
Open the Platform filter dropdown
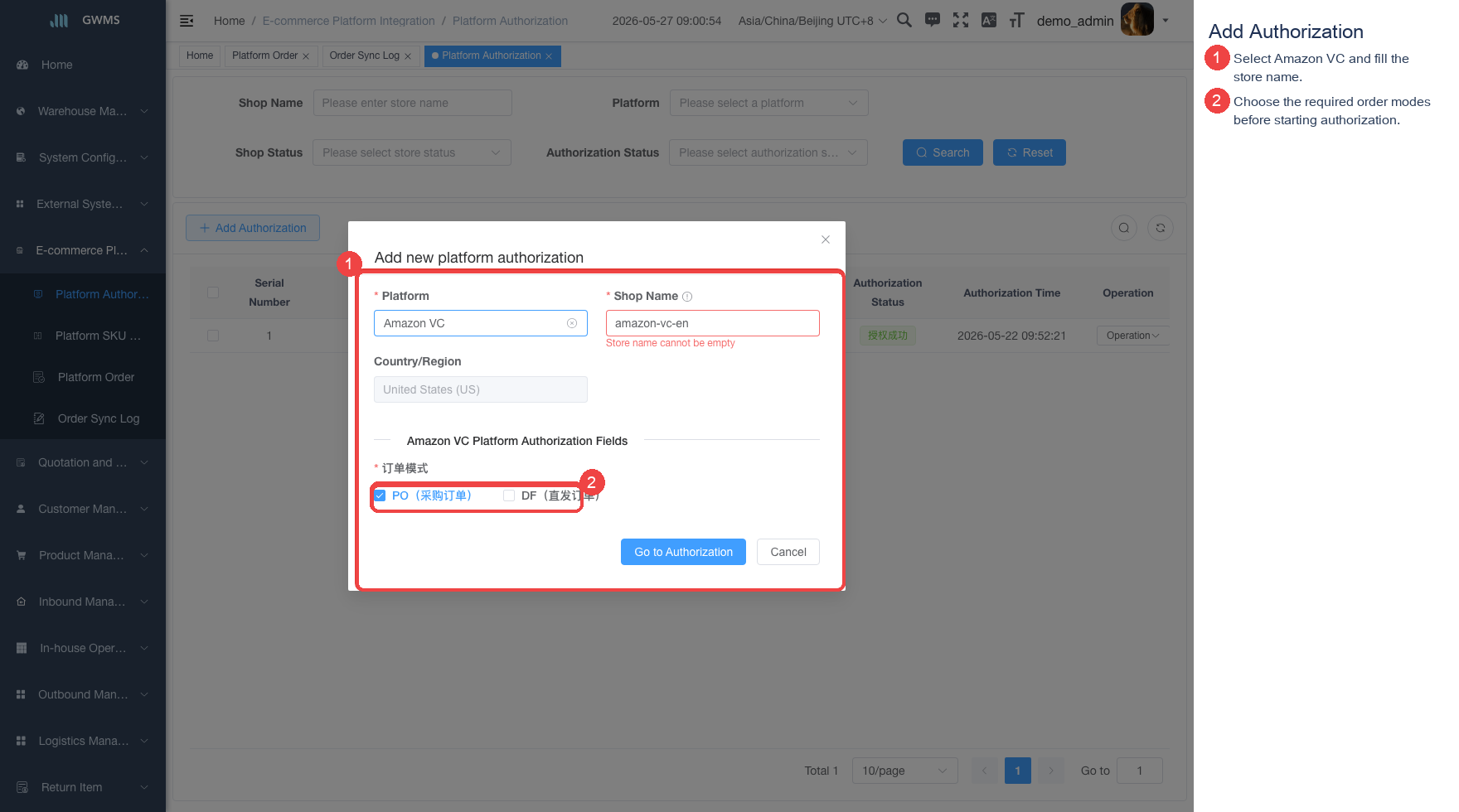(x=768, y=103)
